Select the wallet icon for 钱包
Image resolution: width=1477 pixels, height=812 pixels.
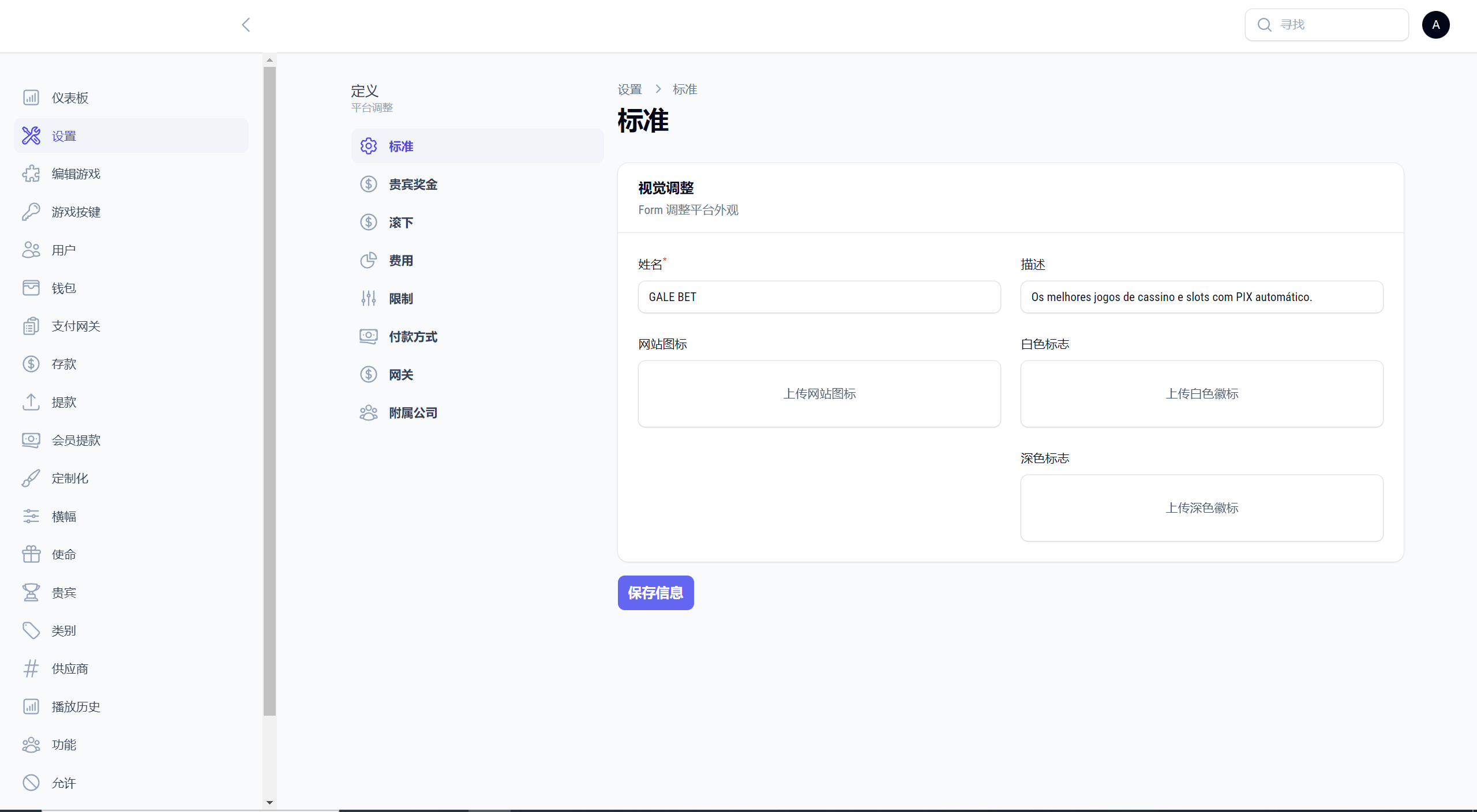click(x=31, y=288)
